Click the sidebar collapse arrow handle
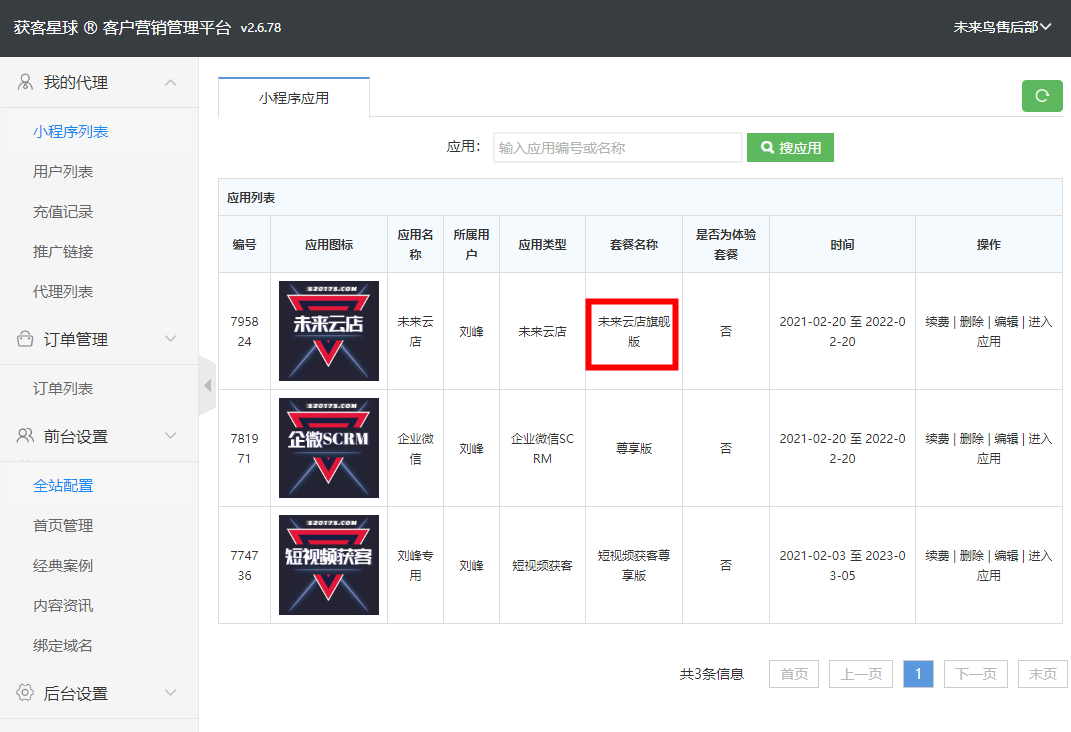This screenshot has width=1071, height=732. coord(207,385)
